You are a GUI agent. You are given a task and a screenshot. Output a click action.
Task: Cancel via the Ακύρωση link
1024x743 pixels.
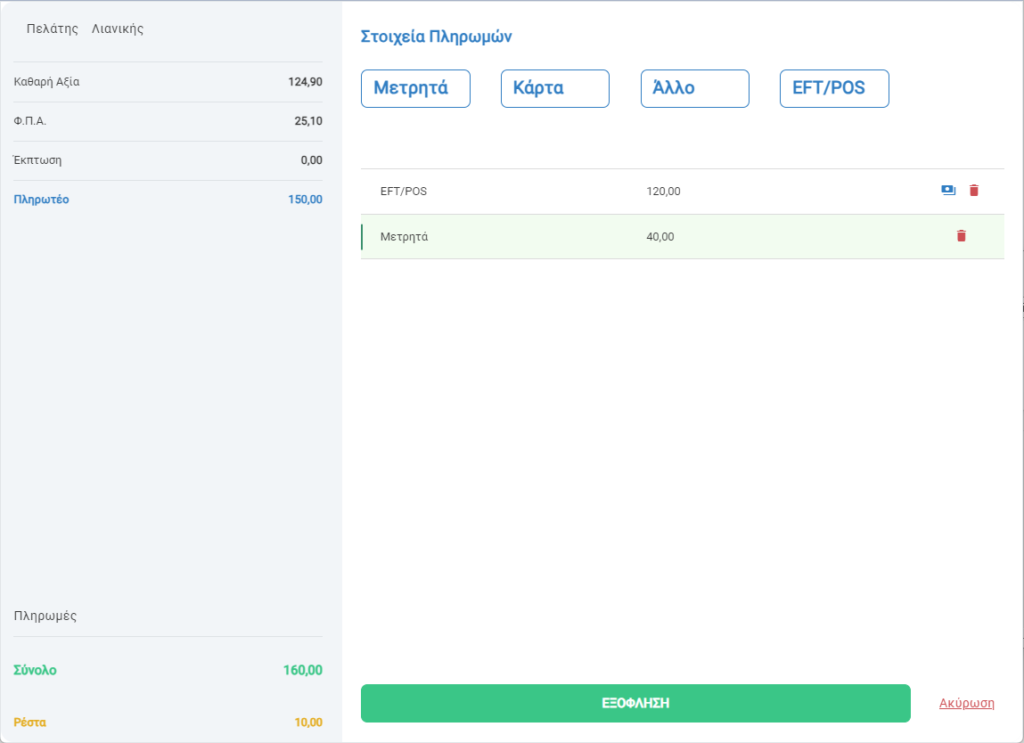967,703
